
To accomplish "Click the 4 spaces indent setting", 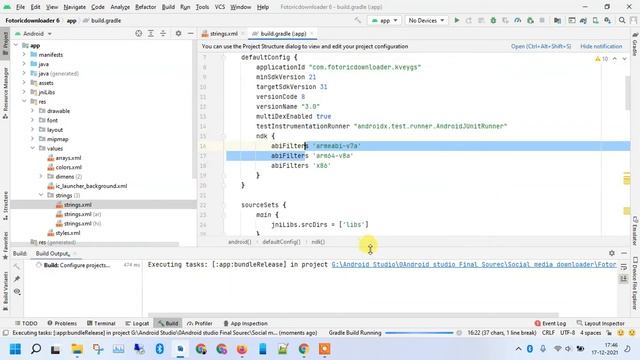I will pyautogui.click(x=591, y=333).
